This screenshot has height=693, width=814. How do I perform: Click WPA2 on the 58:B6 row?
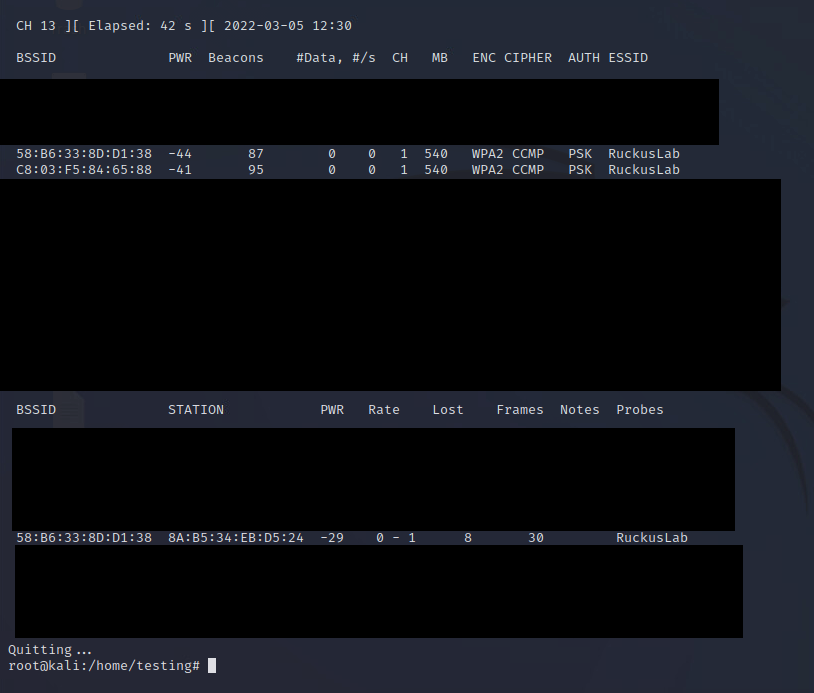[487, 154]
